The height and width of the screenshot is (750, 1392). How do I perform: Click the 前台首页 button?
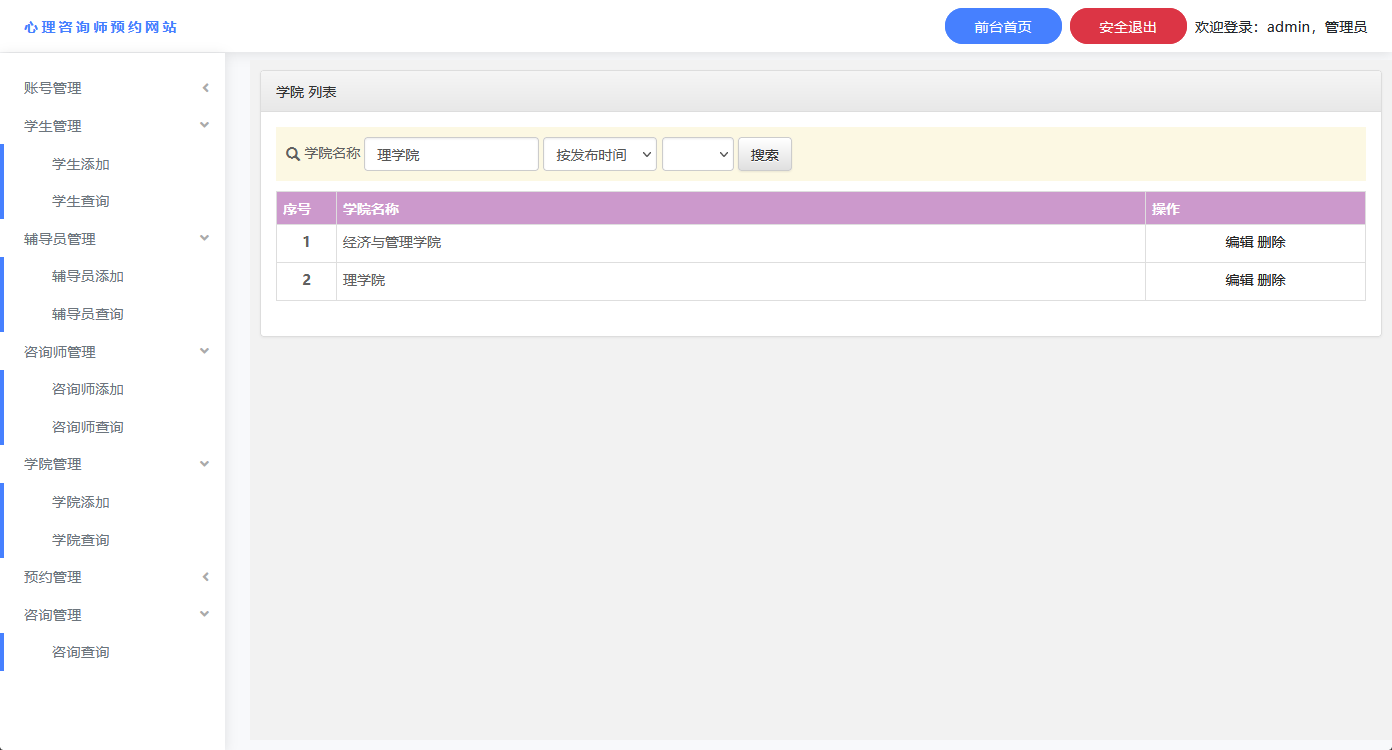1003,27
